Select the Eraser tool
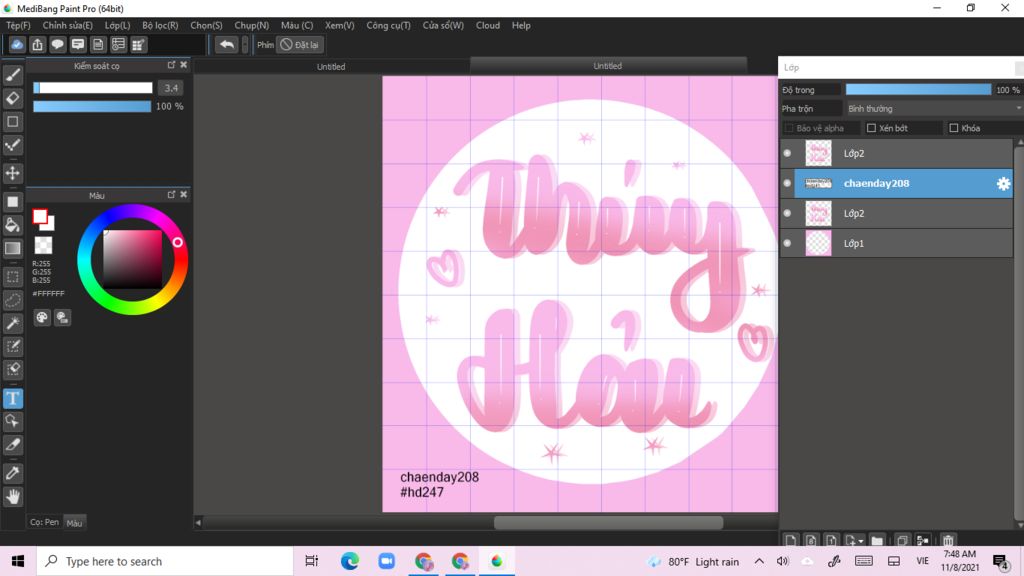 12,98
